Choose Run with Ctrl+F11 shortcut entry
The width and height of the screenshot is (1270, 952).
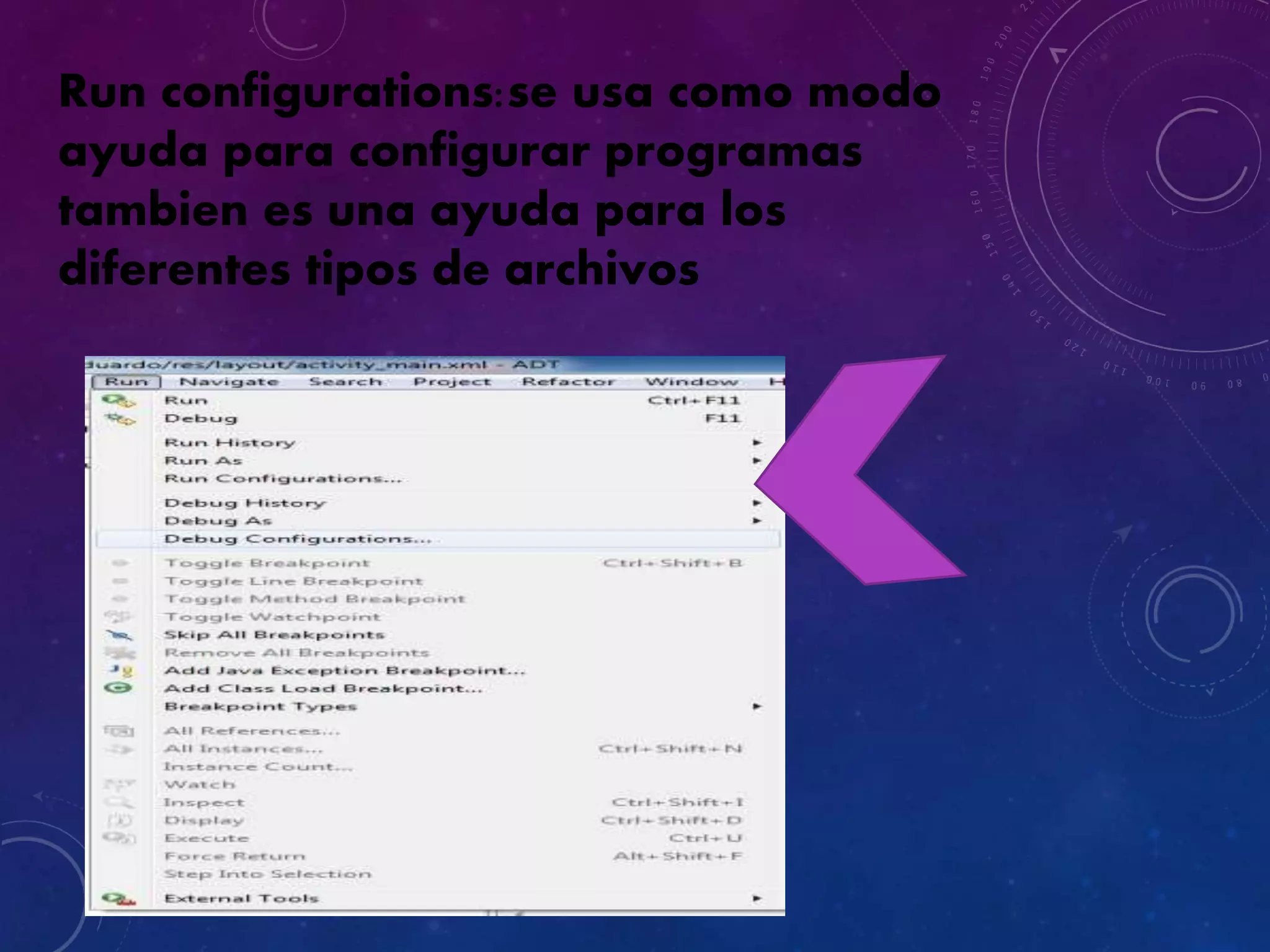click(437, 400)
